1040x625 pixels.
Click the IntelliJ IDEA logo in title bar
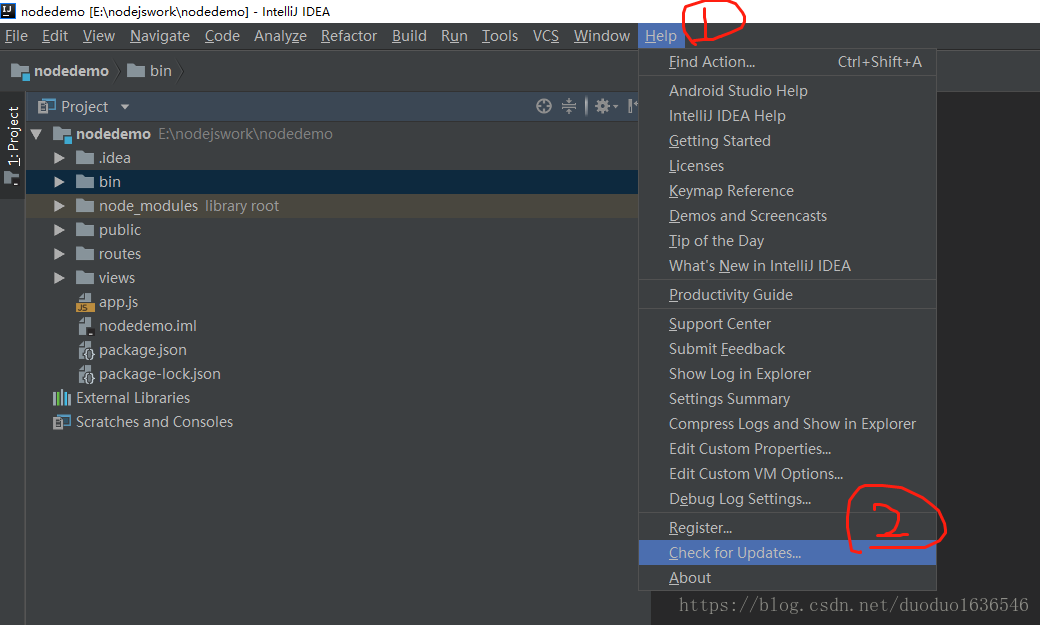click(8, 11)
